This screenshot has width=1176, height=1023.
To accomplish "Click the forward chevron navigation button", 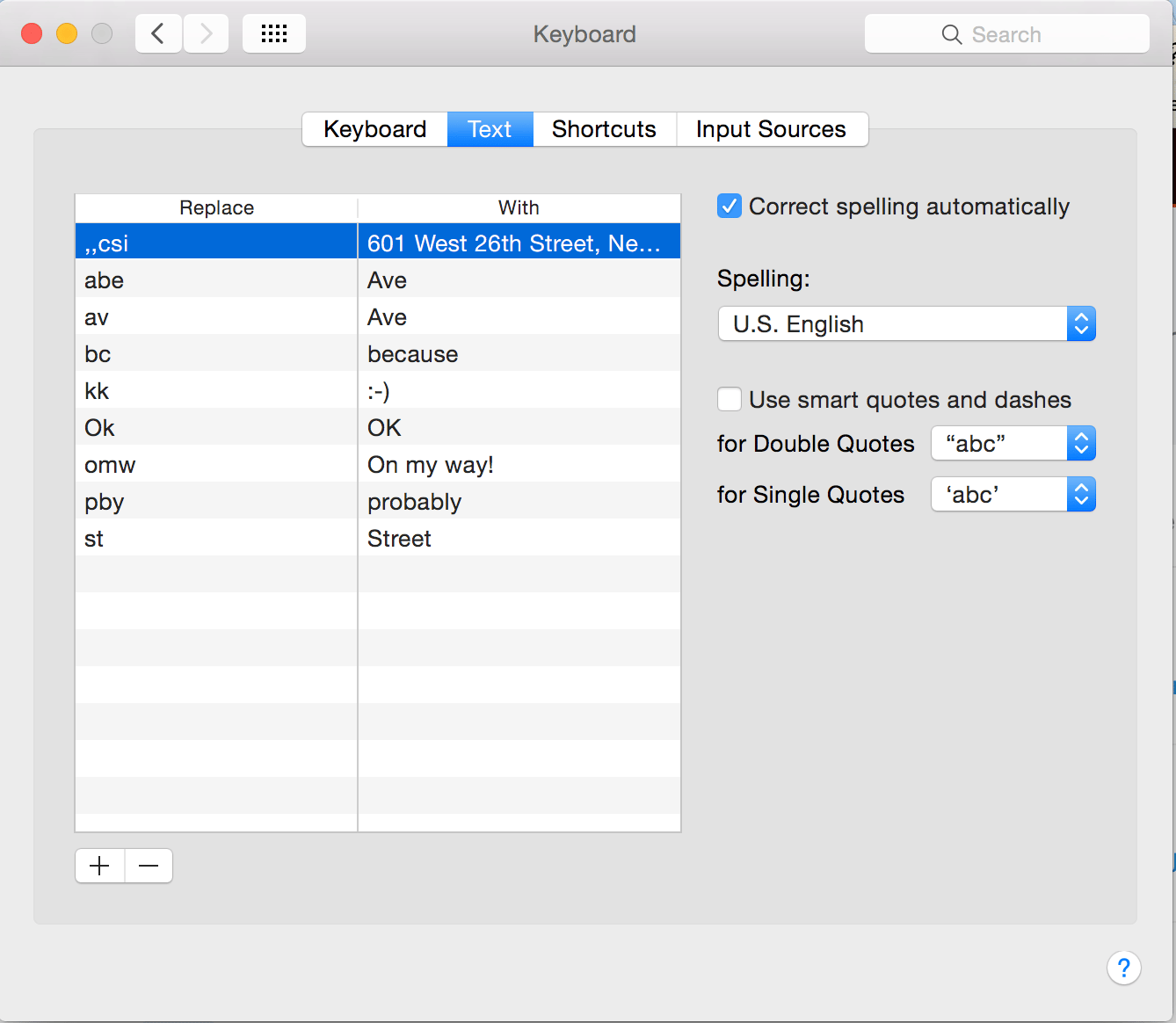I will click(207, 34).
